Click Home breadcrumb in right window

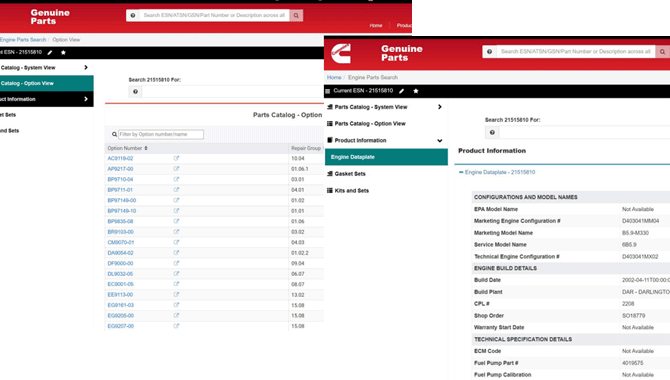[334, 77]
